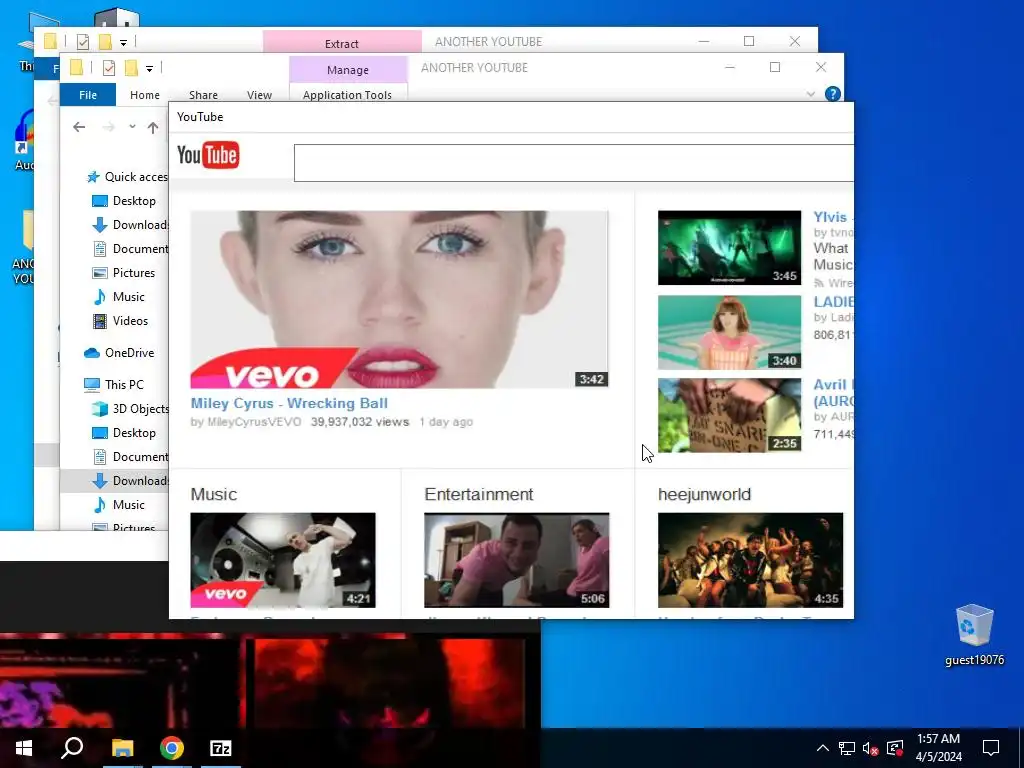This screenshot has height=768, width=1024.
Task: Select the guest19076 Recycle Bin desktop icon
Action: tap(974, 635)
